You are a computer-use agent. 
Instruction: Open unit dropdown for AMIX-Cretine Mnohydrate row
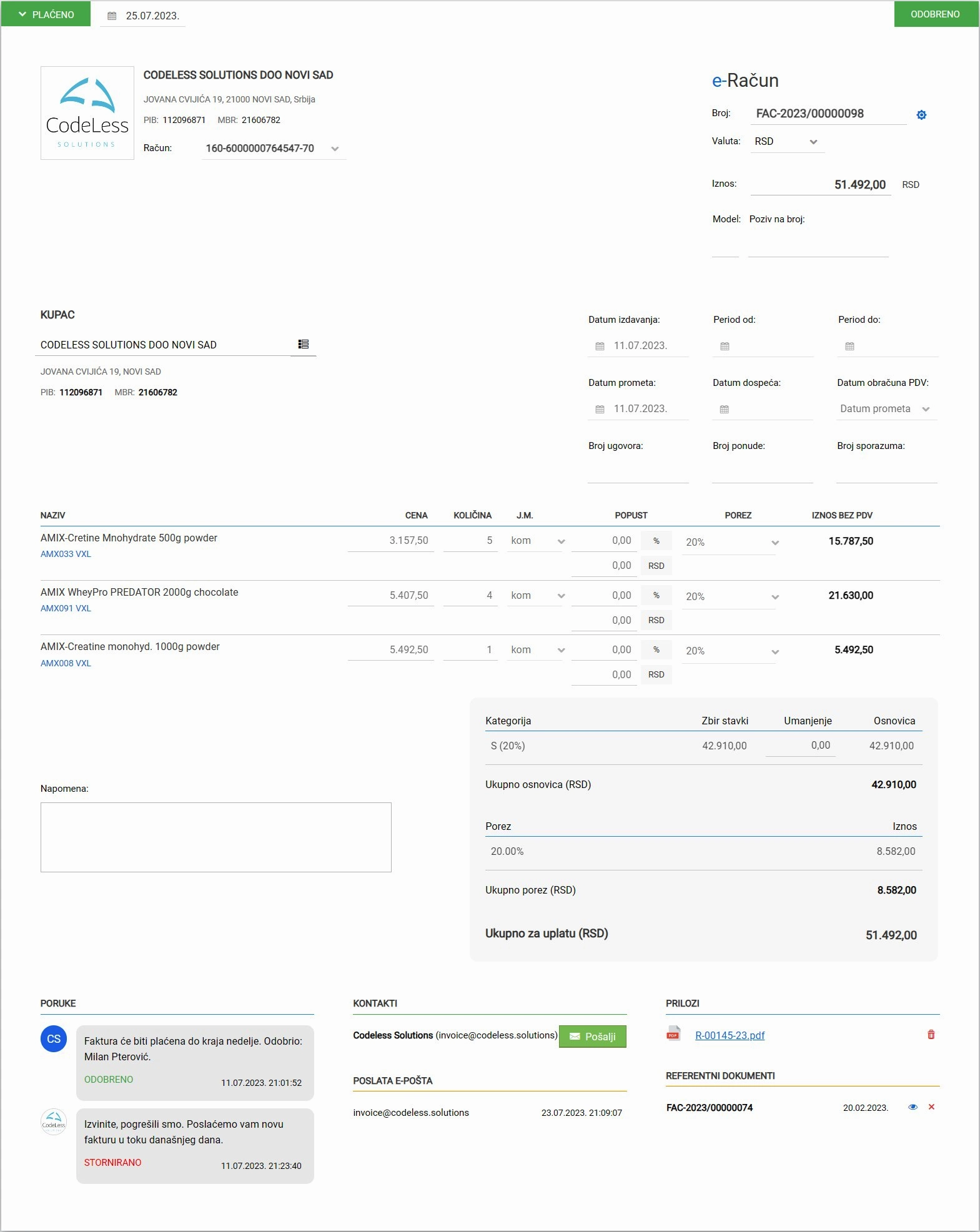tap(537, 541)
